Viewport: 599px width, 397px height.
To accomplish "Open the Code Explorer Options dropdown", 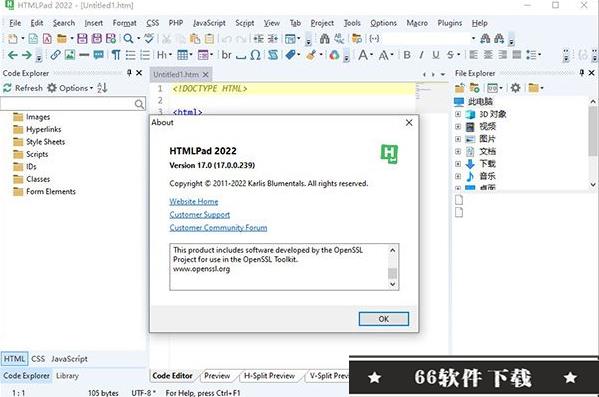I will (x=70, y=88).
